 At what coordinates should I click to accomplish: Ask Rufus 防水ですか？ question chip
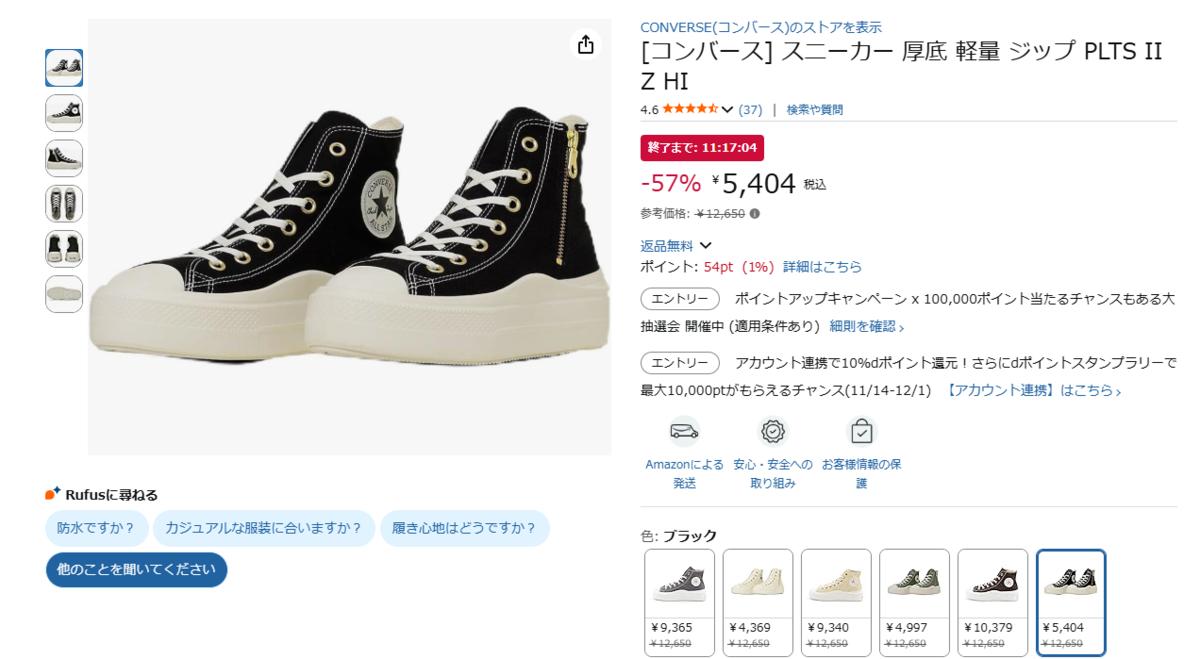(x=96, y=528)
